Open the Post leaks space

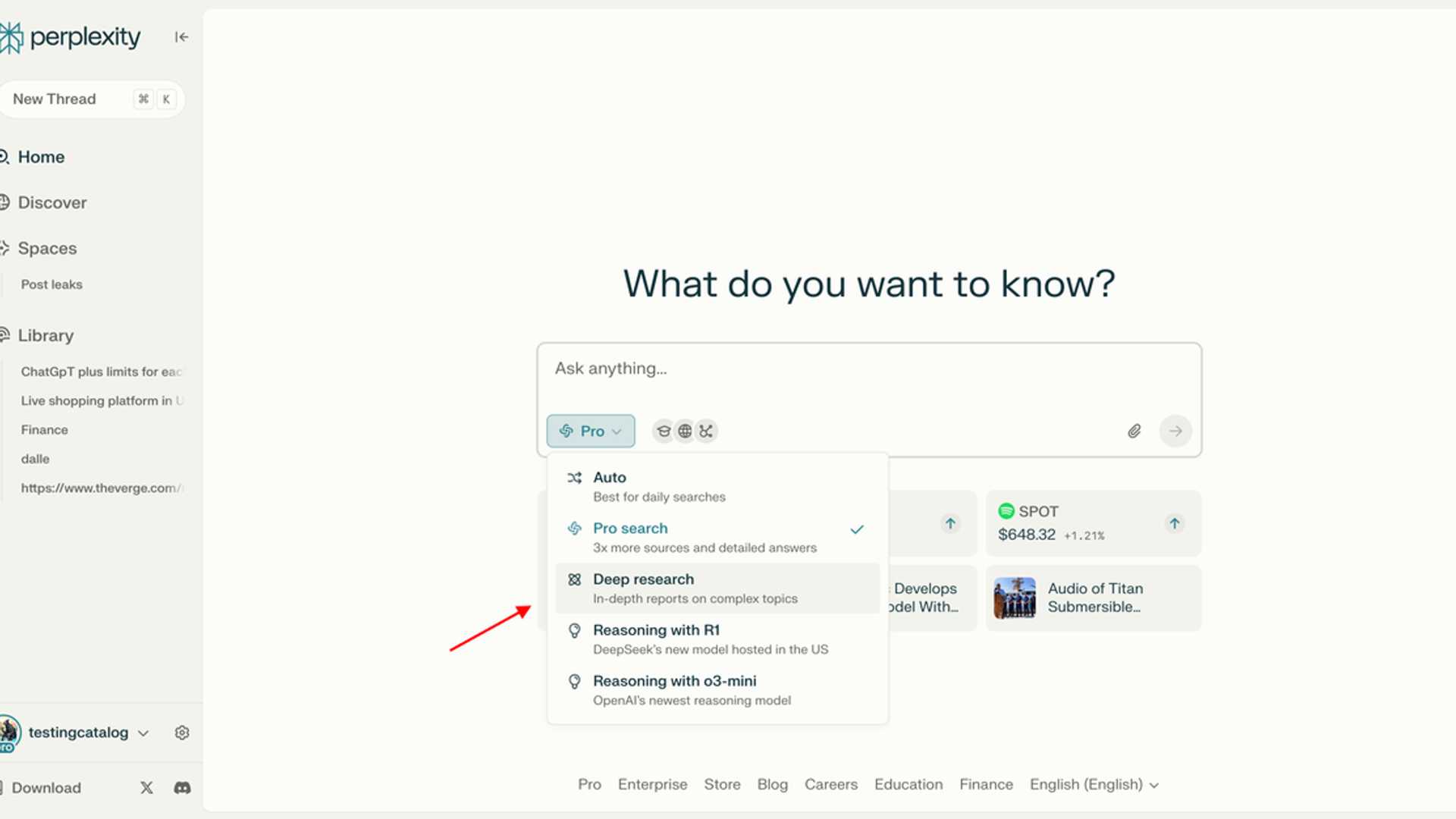click(52, 284)
